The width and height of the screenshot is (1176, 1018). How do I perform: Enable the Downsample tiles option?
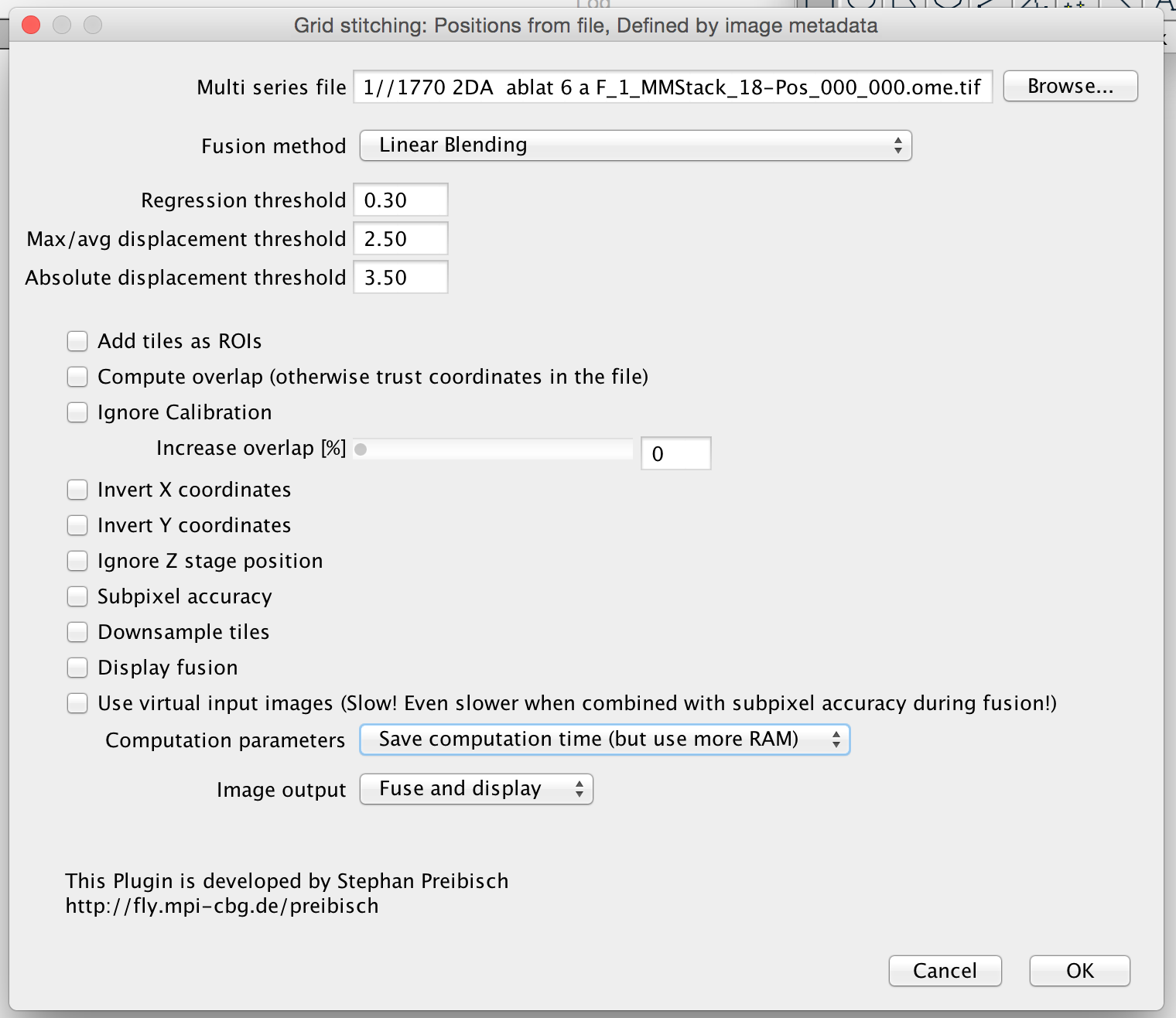pyautogui.click(x=77, y=632)
